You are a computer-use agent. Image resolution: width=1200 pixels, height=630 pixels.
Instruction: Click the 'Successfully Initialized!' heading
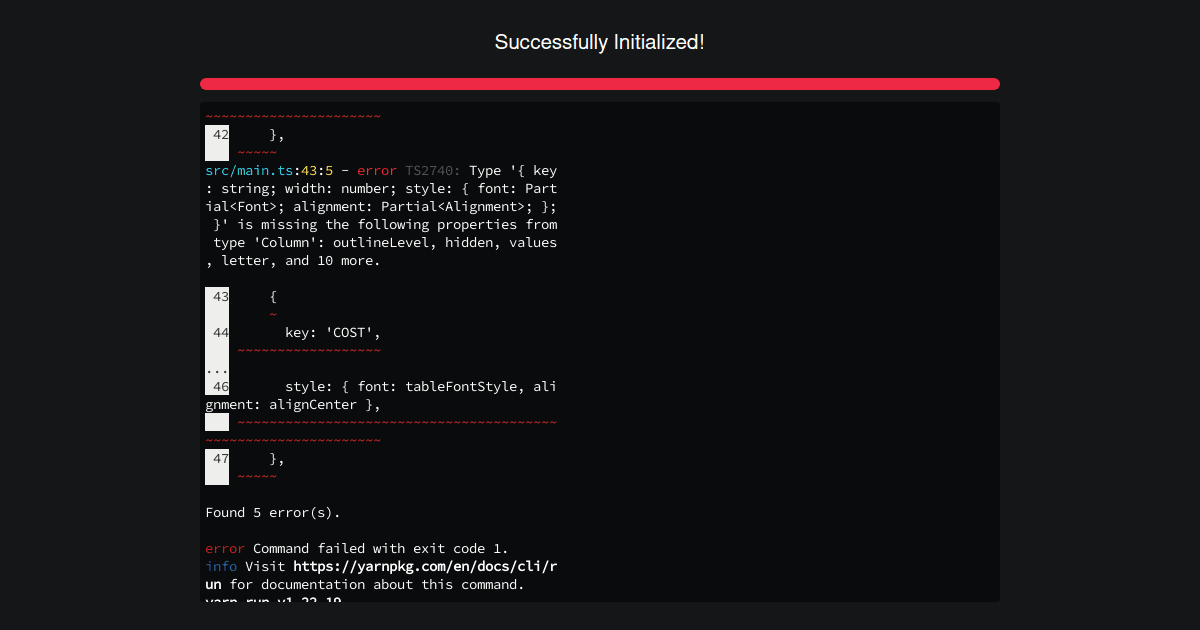pos(600,42)
